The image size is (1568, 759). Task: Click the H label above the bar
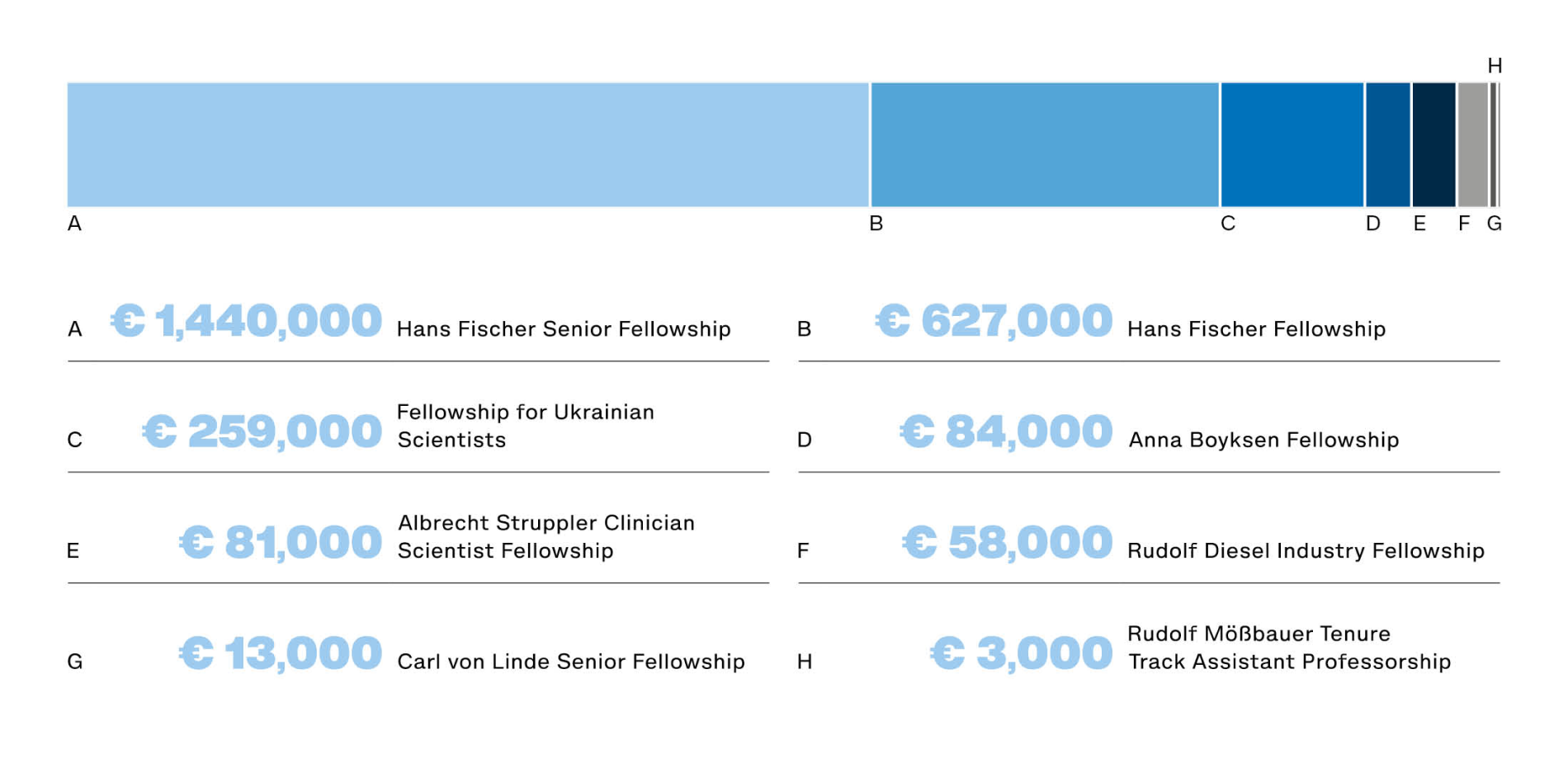1495,65
